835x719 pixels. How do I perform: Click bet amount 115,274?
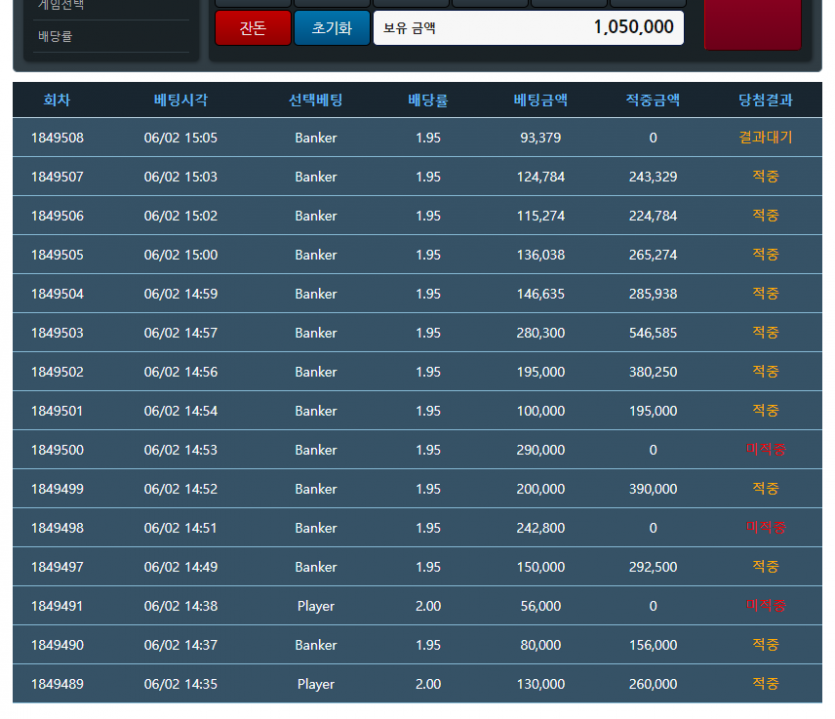(x=541, y=216)
